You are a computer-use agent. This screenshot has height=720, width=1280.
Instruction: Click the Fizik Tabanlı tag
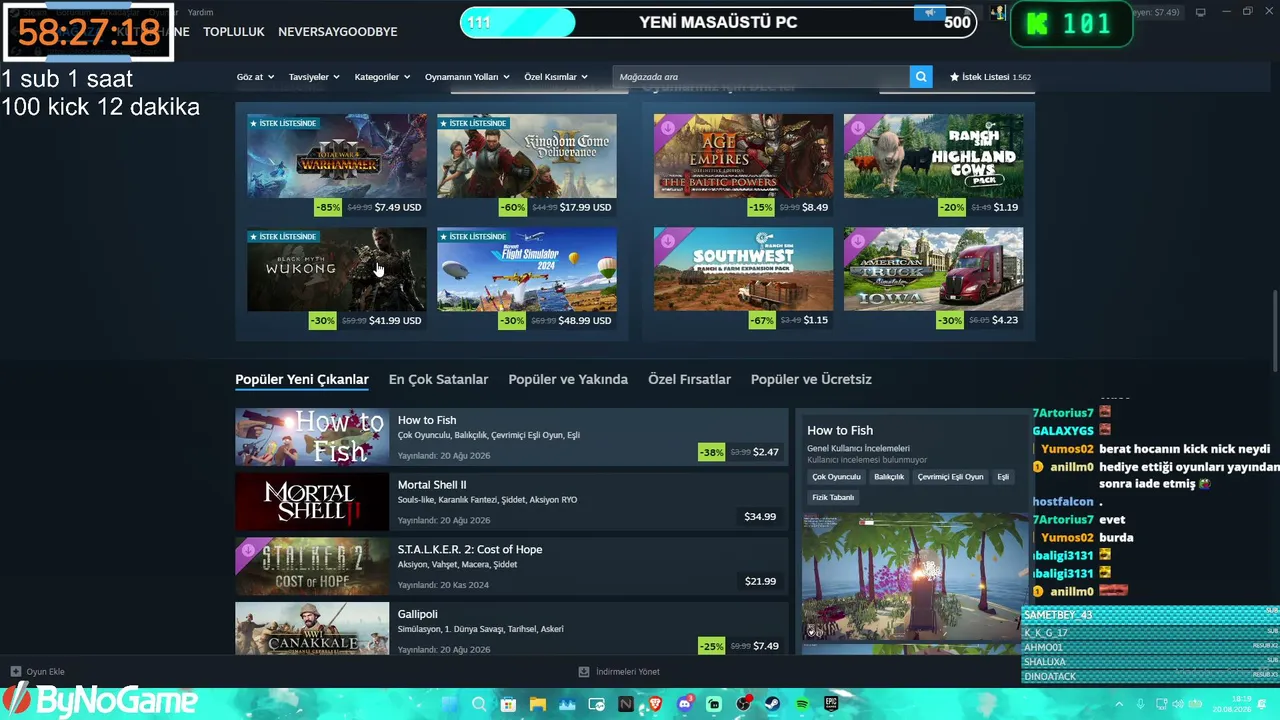(833, 497)
